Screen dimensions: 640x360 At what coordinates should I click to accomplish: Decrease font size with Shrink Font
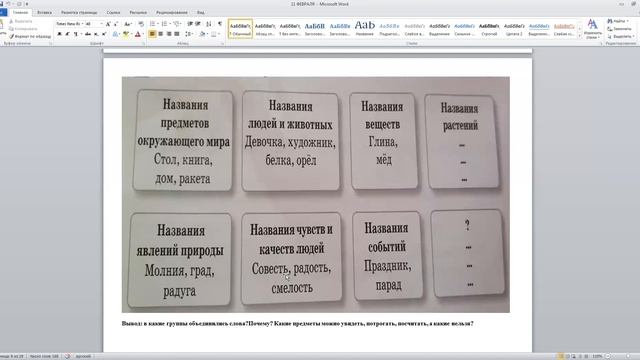[116, 24]
